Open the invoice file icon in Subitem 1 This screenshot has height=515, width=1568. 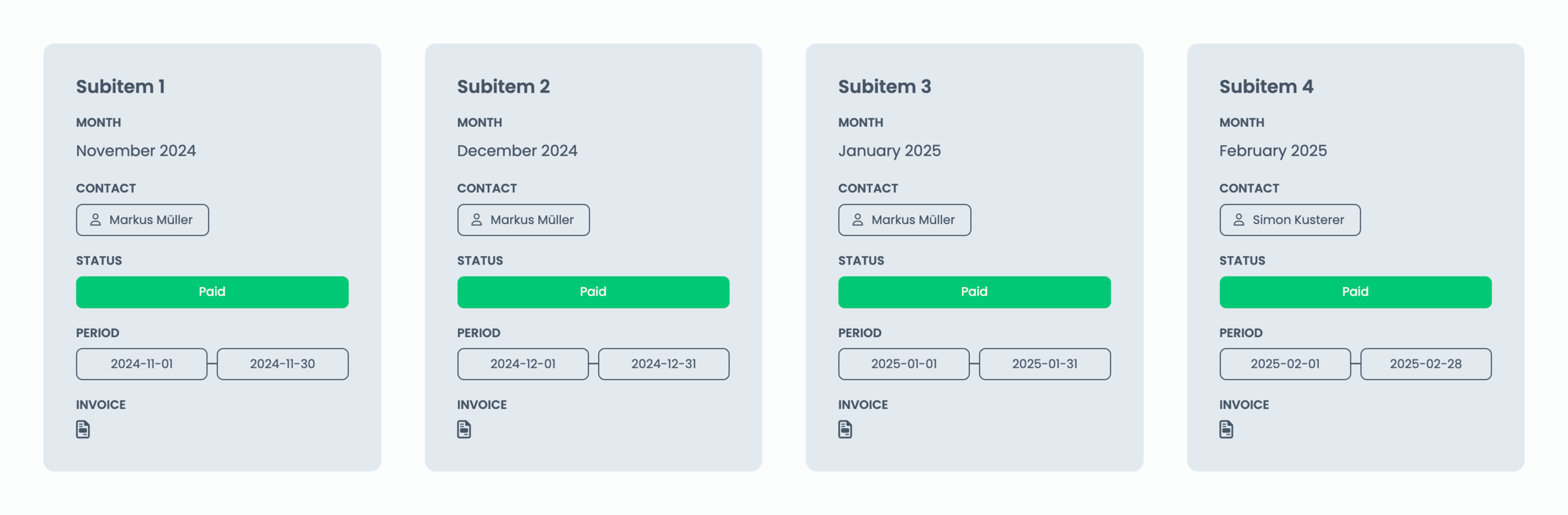[x=83, y=429]
